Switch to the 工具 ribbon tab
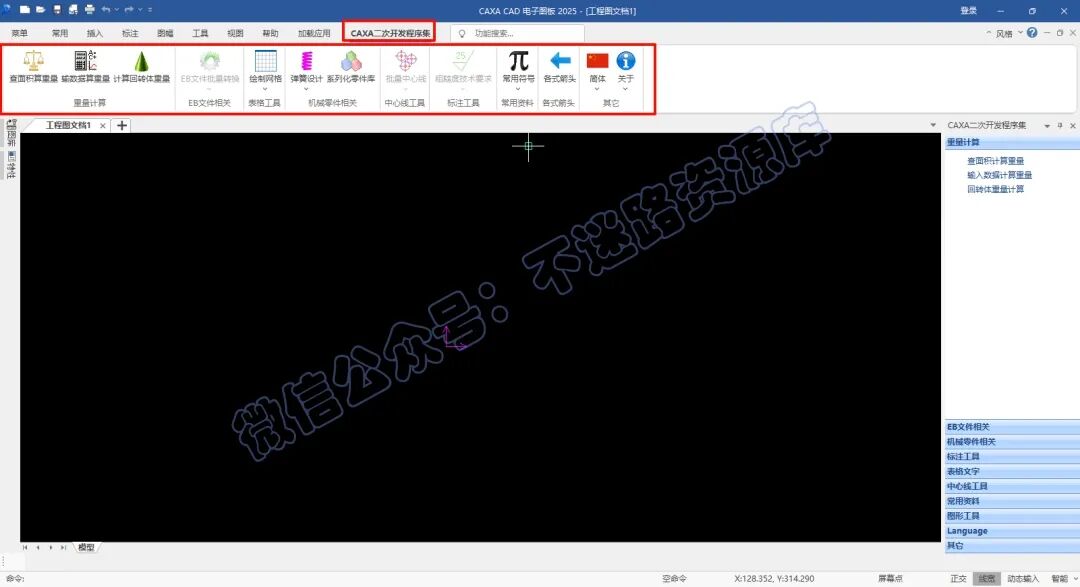This screenshot has height=587, width=1080. (x=200, y=33)
